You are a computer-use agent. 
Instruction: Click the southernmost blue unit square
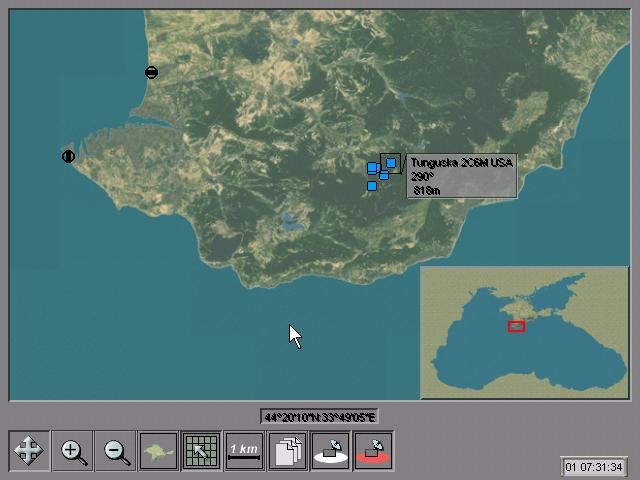(x=372, y=186)
